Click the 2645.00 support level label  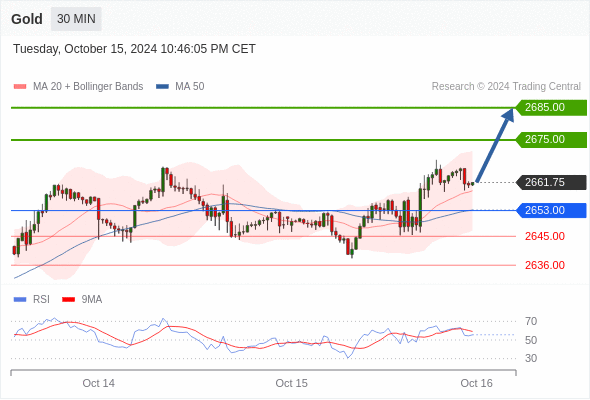tap(545, 237)
